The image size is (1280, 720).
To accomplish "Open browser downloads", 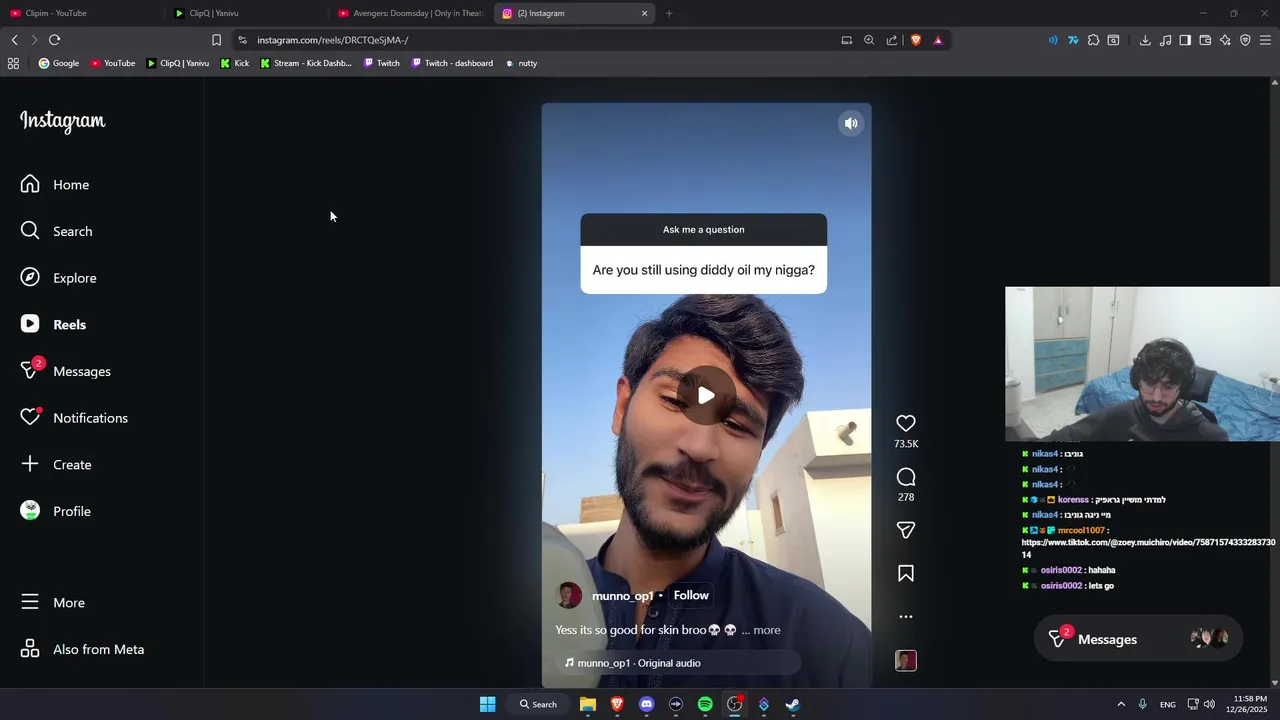I will (1145, 40).
